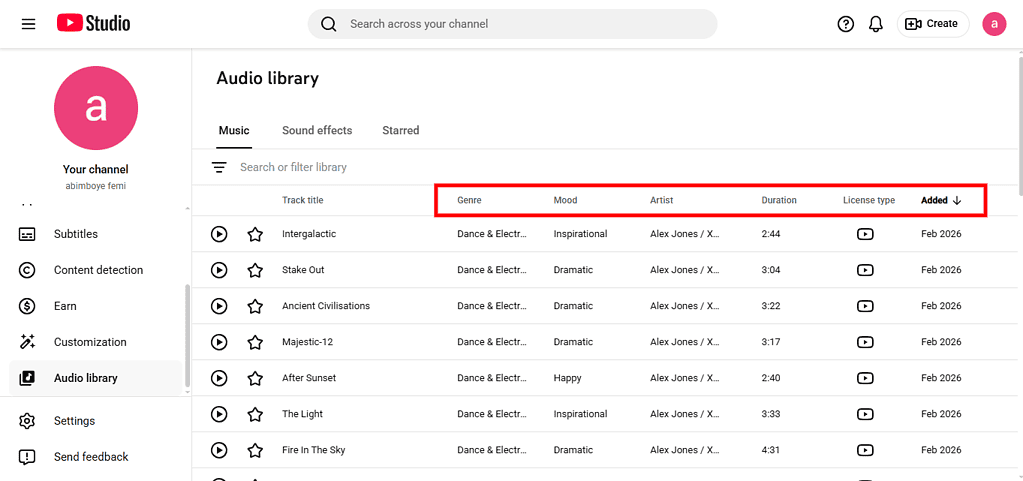
Task: Sort tracks by Added column arrow
Action: point(957,200)
